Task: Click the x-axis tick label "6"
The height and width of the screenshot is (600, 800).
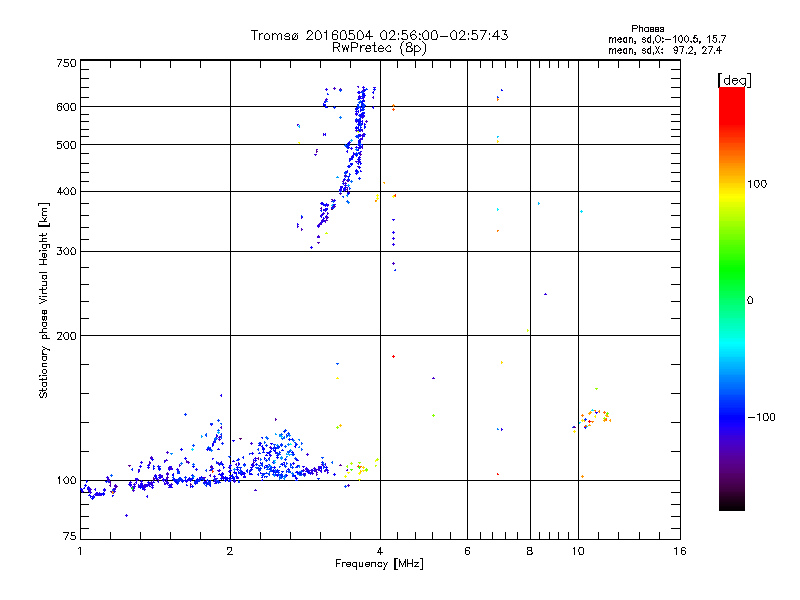Action: [x=467, y=551]
